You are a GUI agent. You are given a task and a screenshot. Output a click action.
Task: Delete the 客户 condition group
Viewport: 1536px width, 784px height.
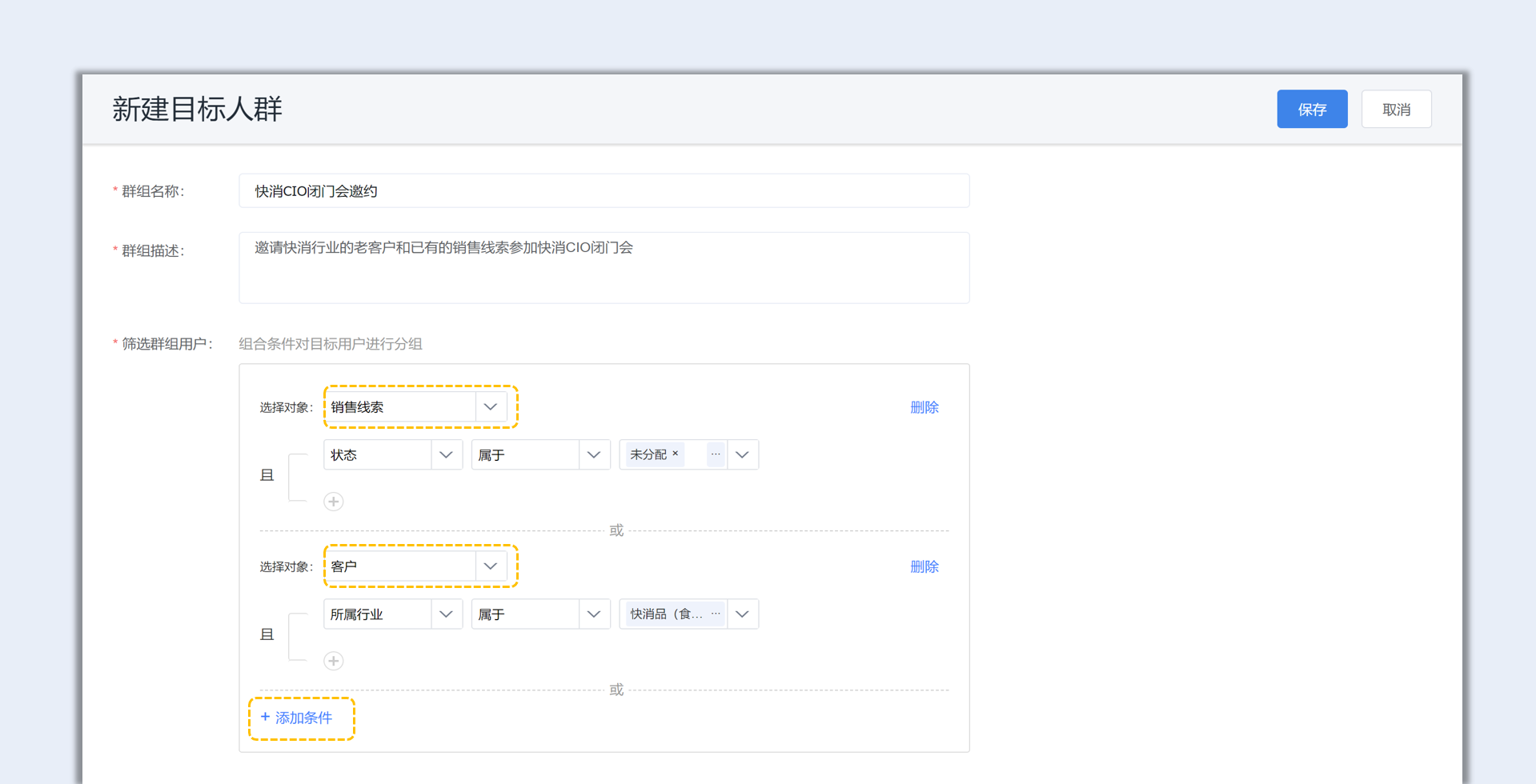point(924,566)
